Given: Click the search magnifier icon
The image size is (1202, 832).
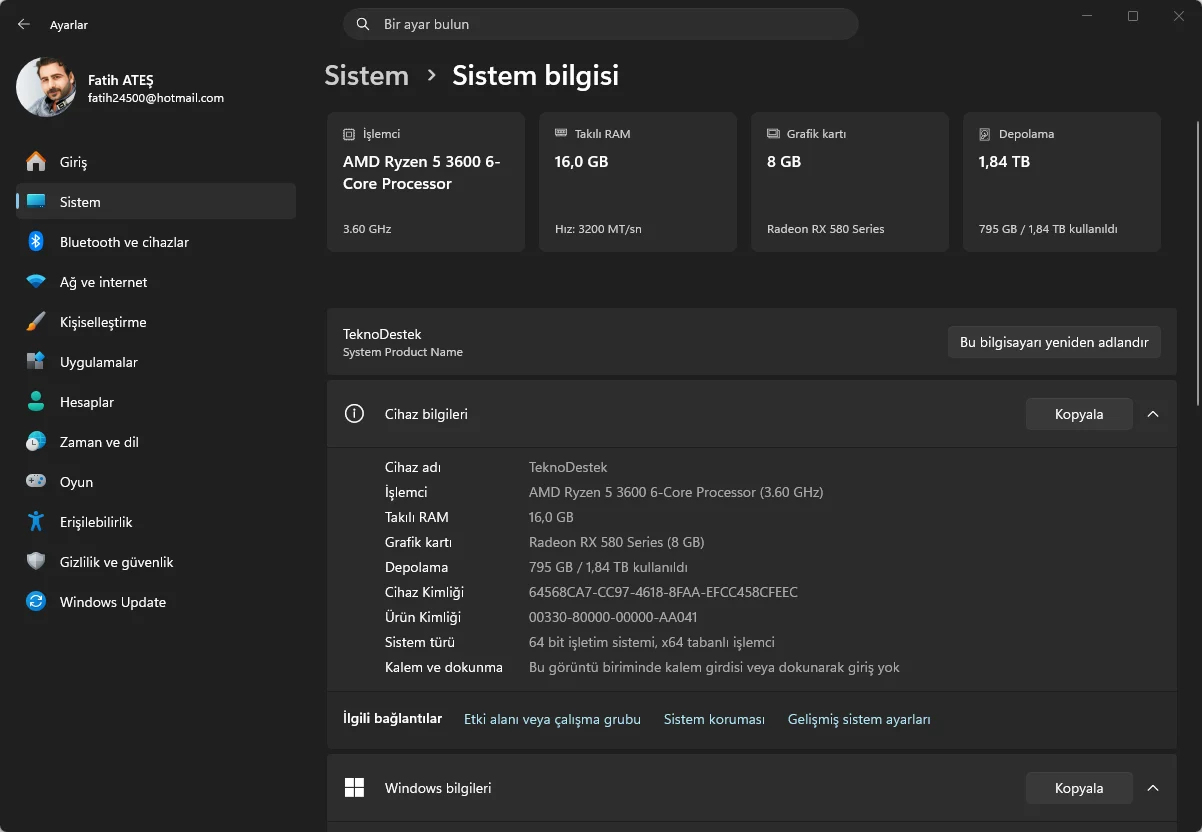Looking at the screenshot, I should click(x=362, y=24).
